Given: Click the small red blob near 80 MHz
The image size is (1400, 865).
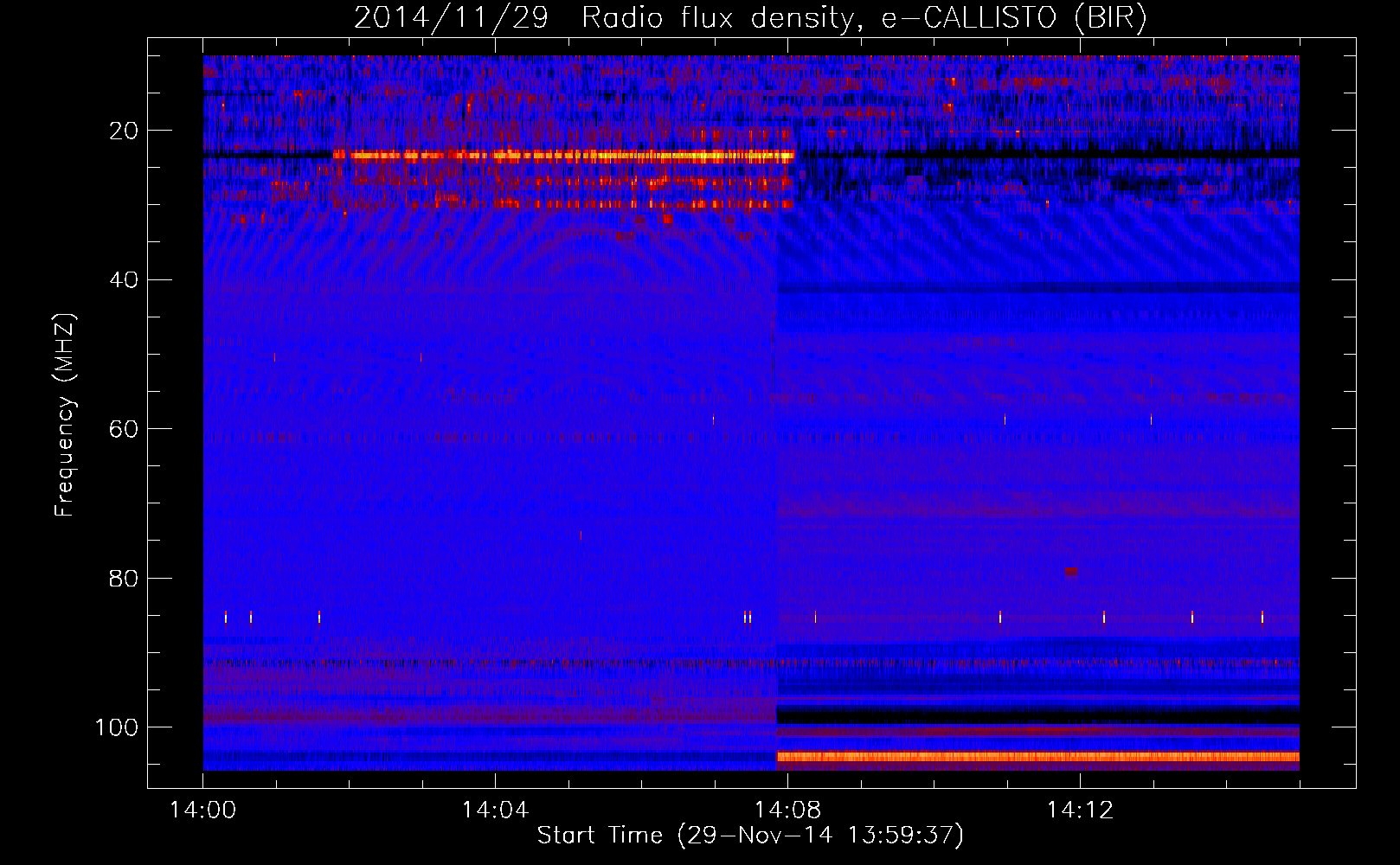Looking at the screenshot, I should [1072, 571].
